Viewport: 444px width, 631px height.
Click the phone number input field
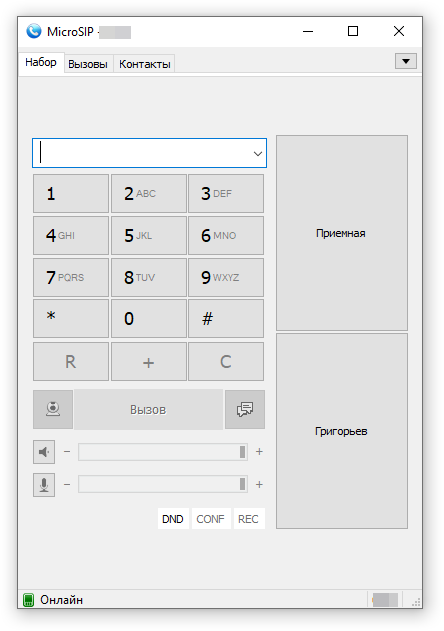click(149, 153)
